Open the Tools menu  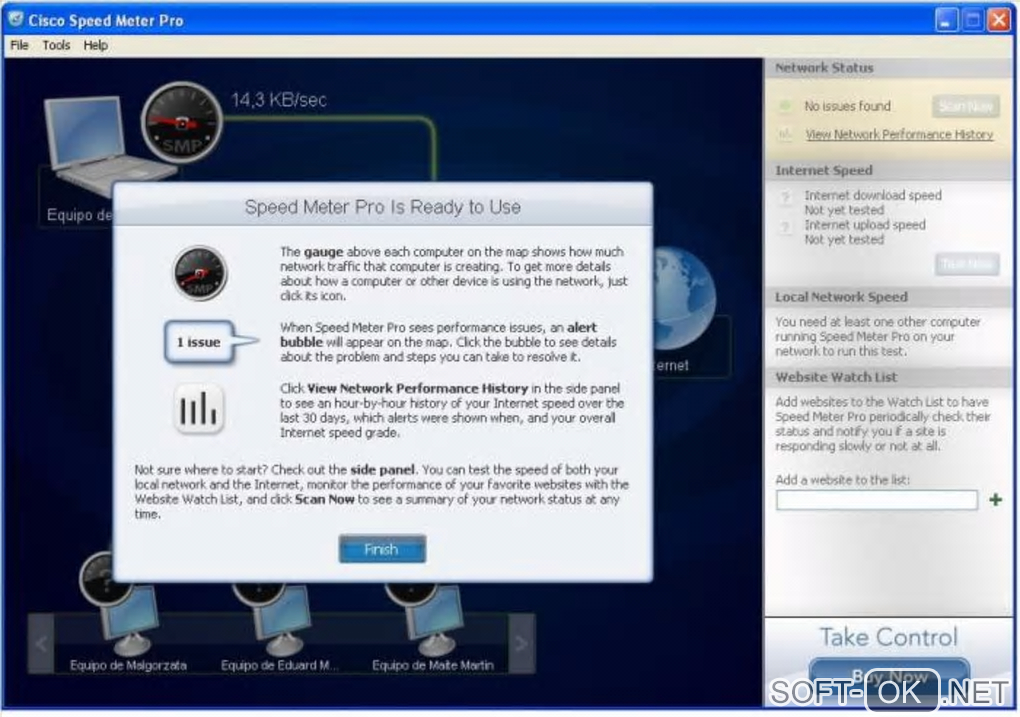[x=56, y=45]
